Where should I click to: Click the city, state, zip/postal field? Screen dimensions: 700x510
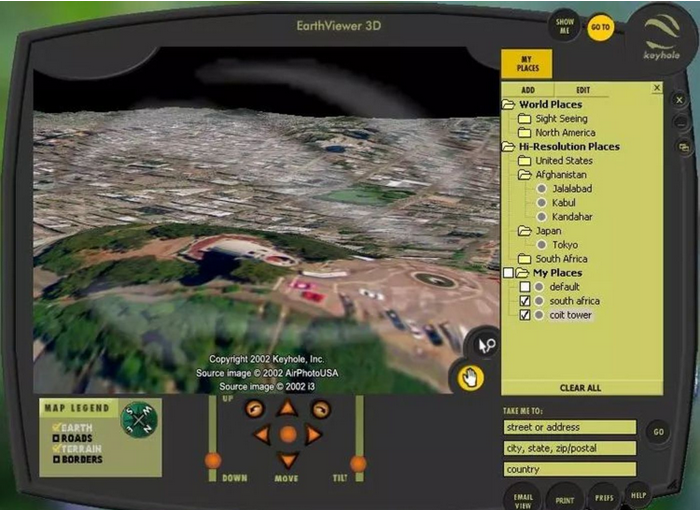[570, 448]
